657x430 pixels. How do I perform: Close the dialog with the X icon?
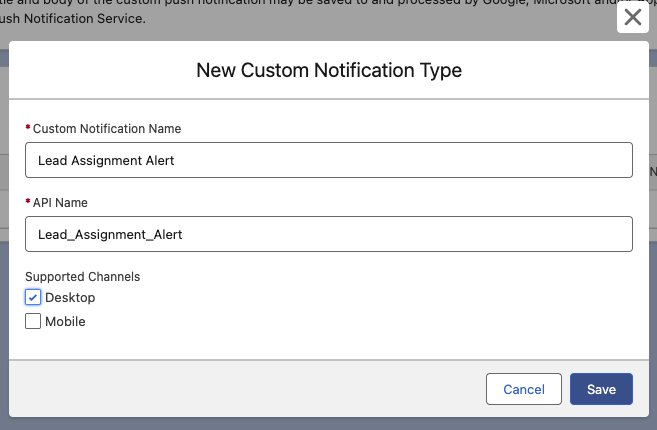[633, 18]
